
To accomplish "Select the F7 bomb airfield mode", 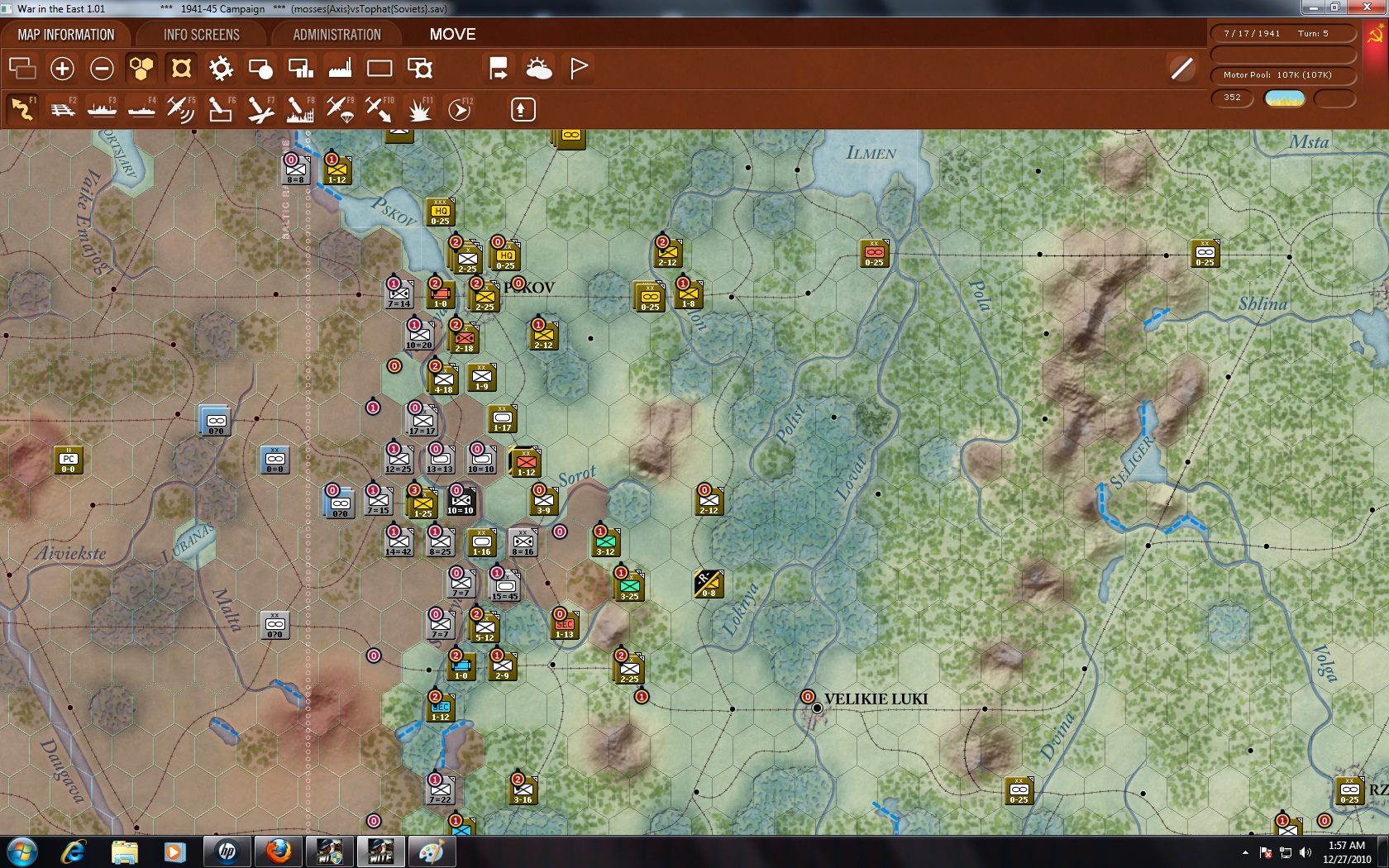I will coord(260,109).
